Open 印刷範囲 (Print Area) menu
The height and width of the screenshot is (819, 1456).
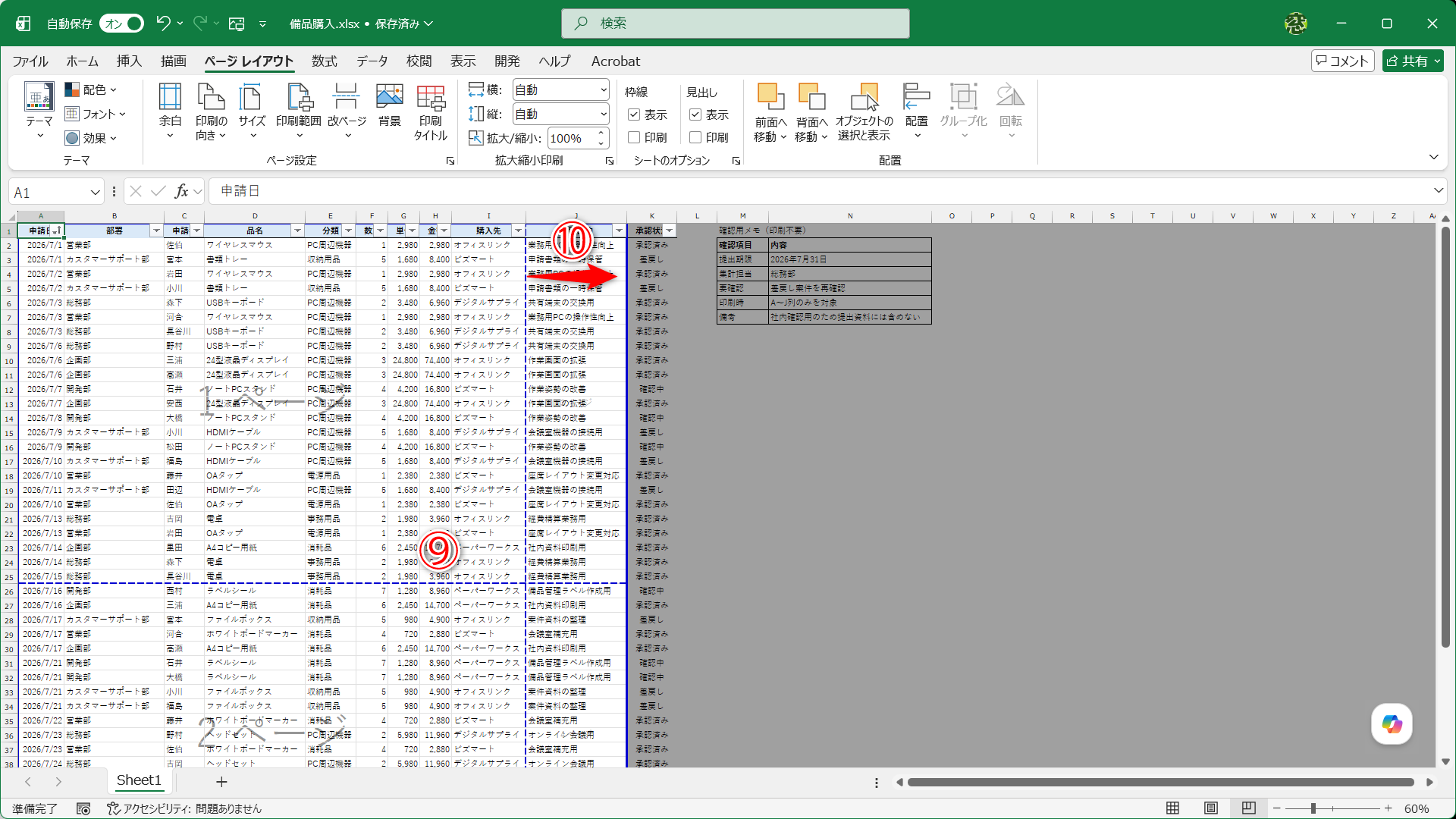pos(298,111)
